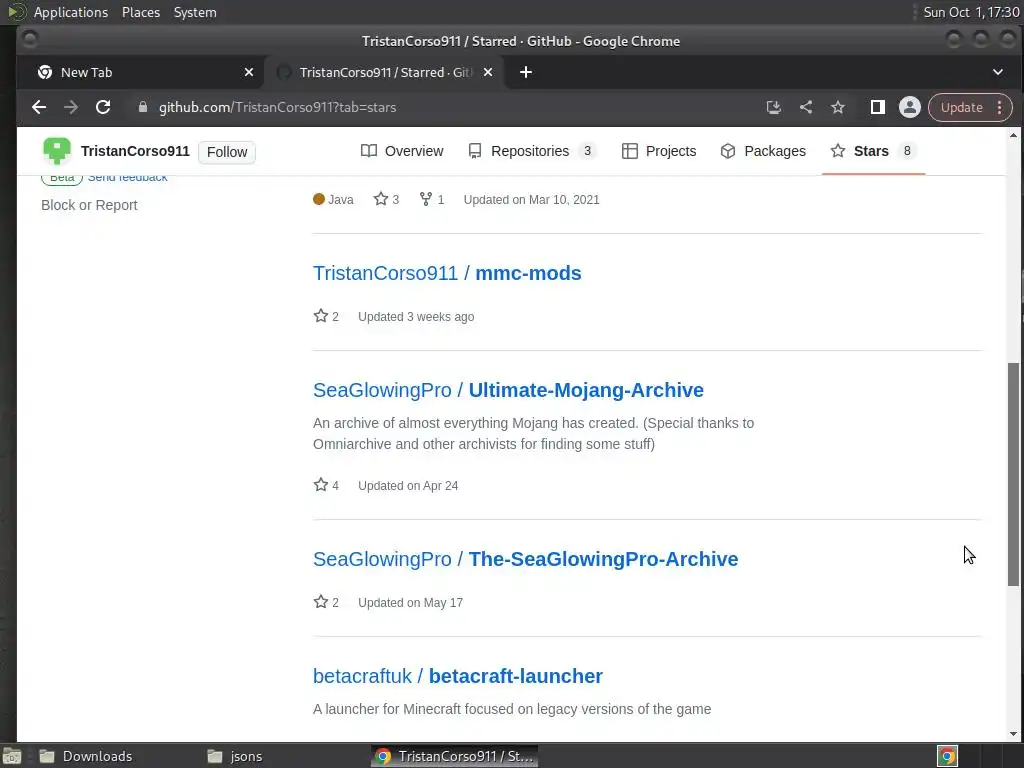Reload the GitHub page

[x=103, y=107]
